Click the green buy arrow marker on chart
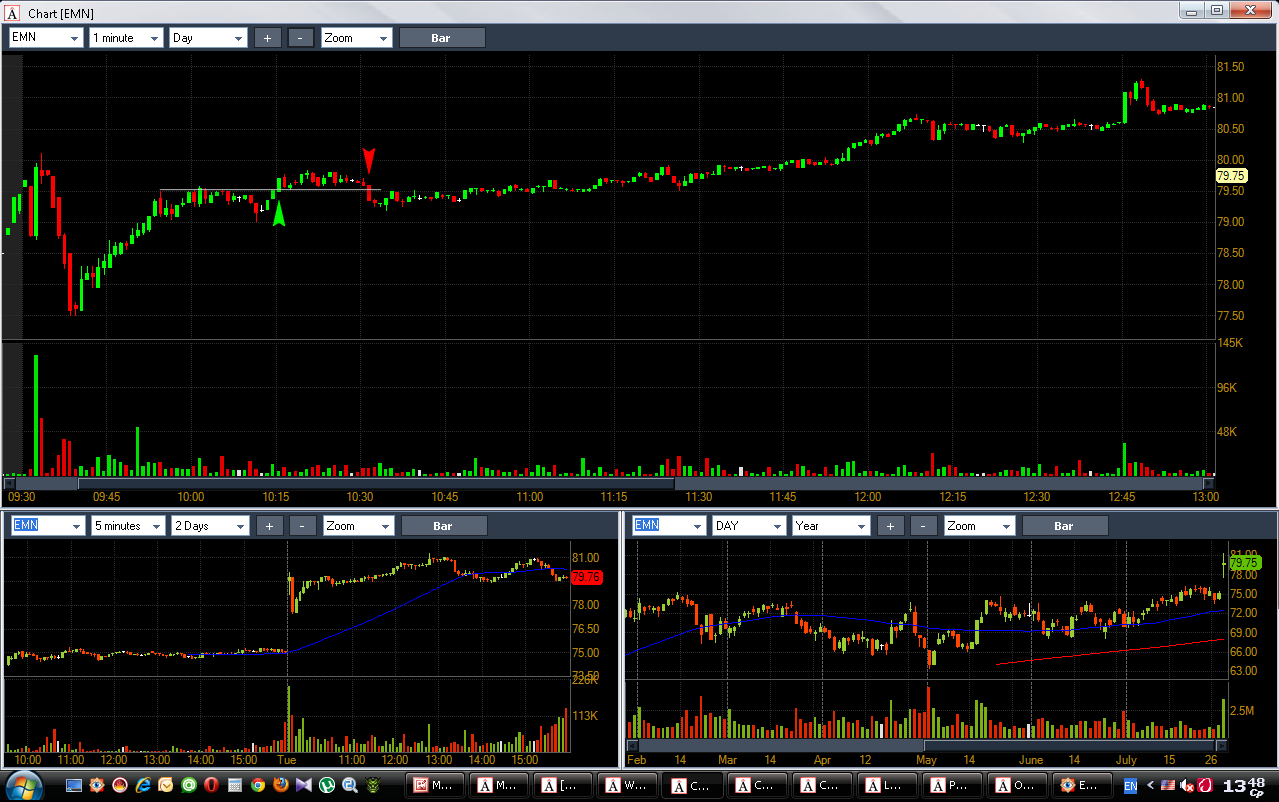The image size is (1279, 802). [279, 213]
